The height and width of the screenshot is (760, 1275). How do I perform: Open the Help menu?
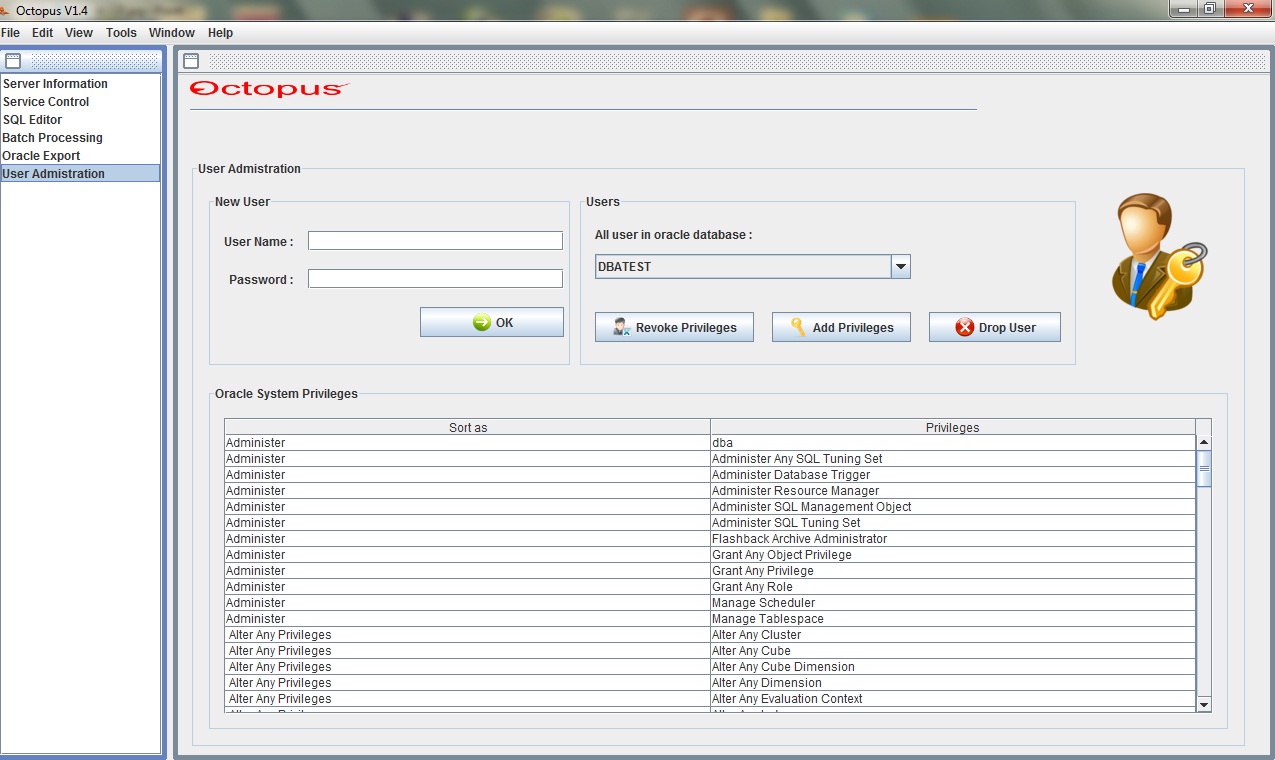(220, 33)
